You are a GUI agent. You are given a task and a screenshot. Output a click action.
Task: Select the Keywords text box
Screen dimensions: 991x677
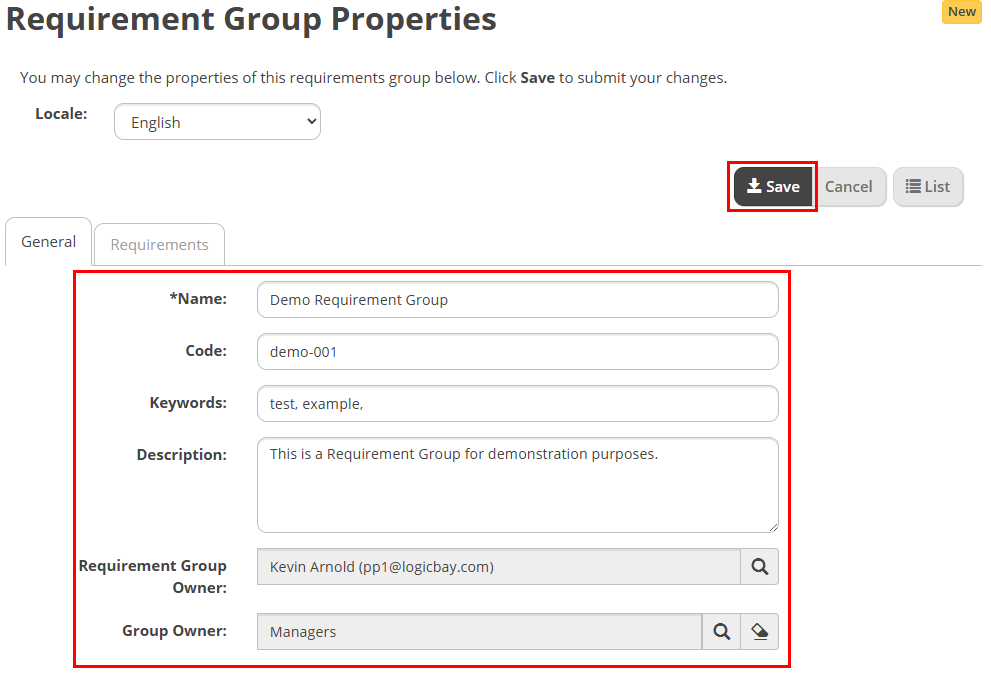click(517, 404)
